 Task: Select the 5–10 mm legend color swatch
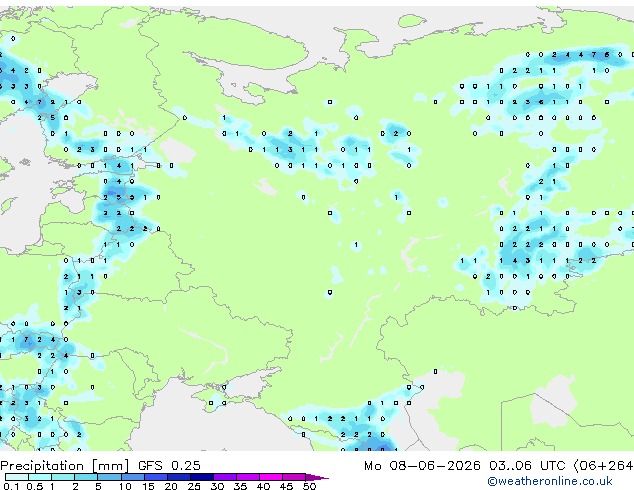coord(109,477)
